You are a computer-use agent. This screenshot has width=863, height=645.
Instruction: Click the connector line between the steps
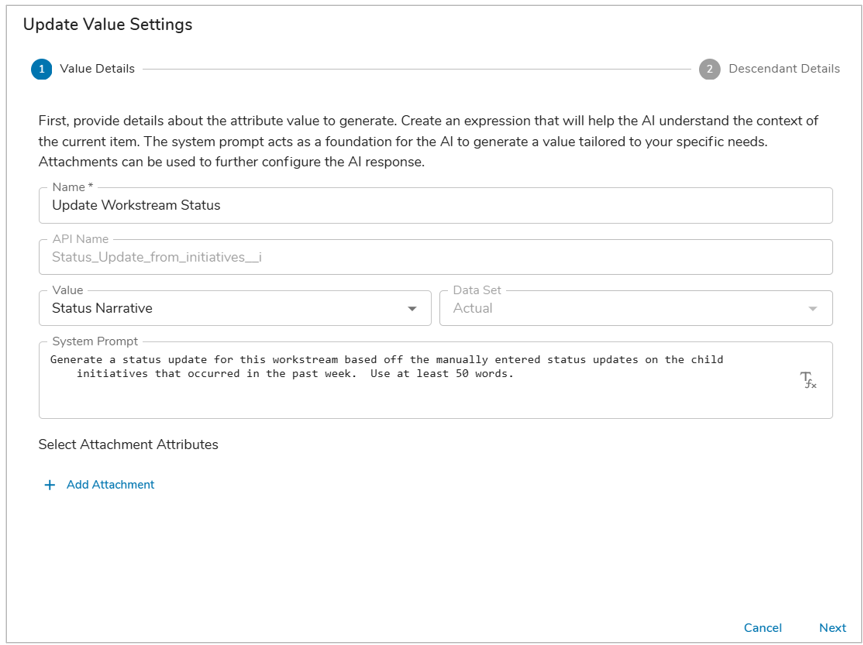[417, 69]
